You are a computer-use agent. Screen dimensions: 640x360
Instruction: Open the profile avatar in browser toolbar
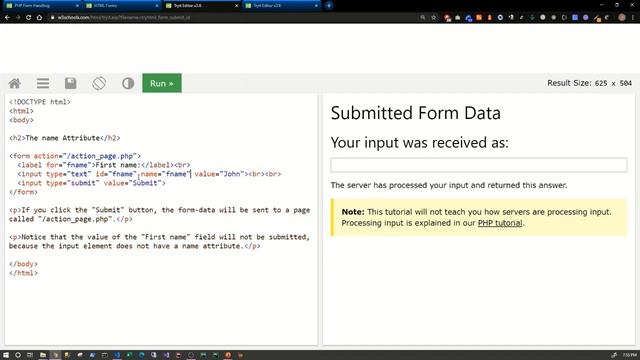[x=622, y=18]
